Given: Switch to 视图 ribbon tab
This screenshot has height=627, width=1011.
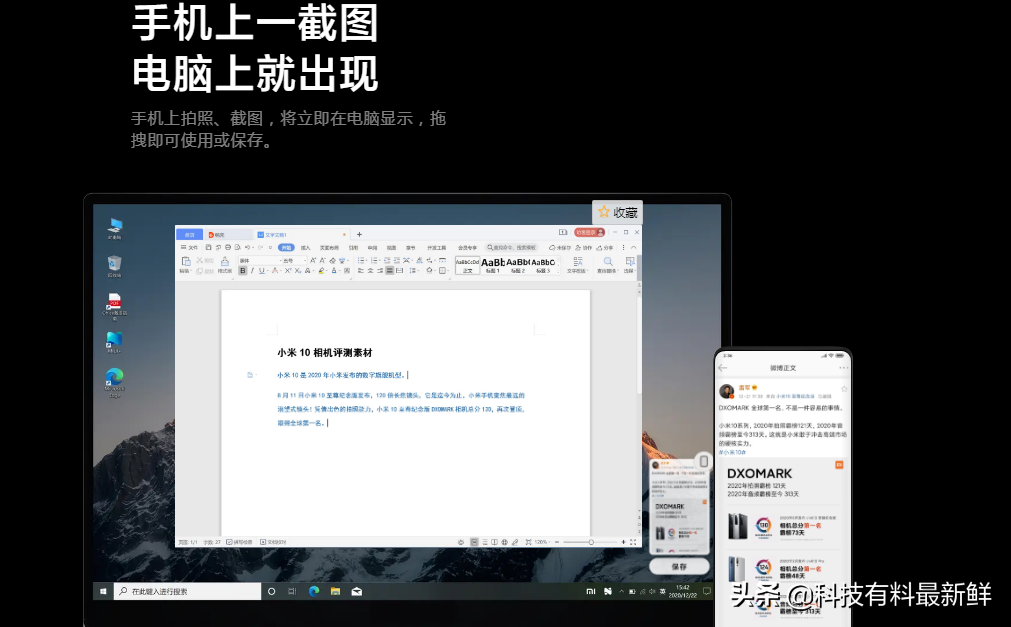Looking at the screenshot, I should pyautogui.click(x=391, y=248).
